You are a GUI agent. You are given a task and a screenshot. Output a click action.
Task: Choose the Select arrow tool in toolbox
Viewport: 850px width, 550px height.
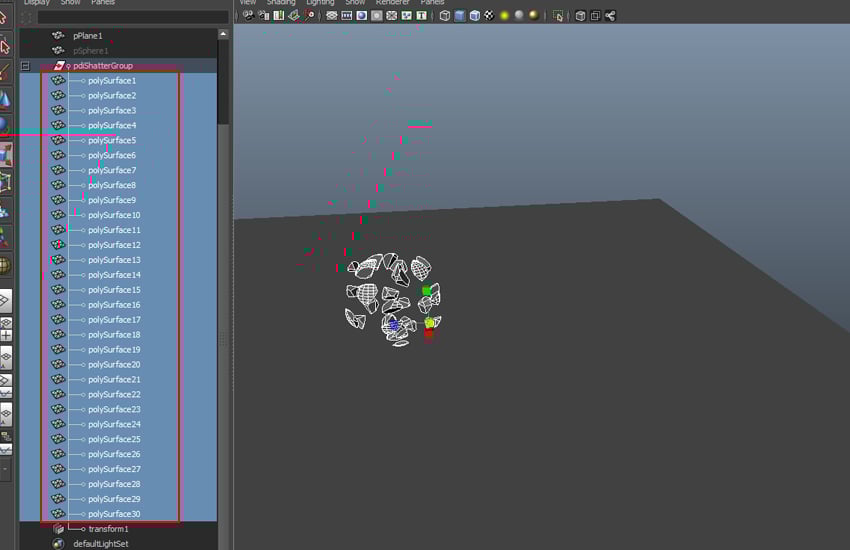coord(5,18)
